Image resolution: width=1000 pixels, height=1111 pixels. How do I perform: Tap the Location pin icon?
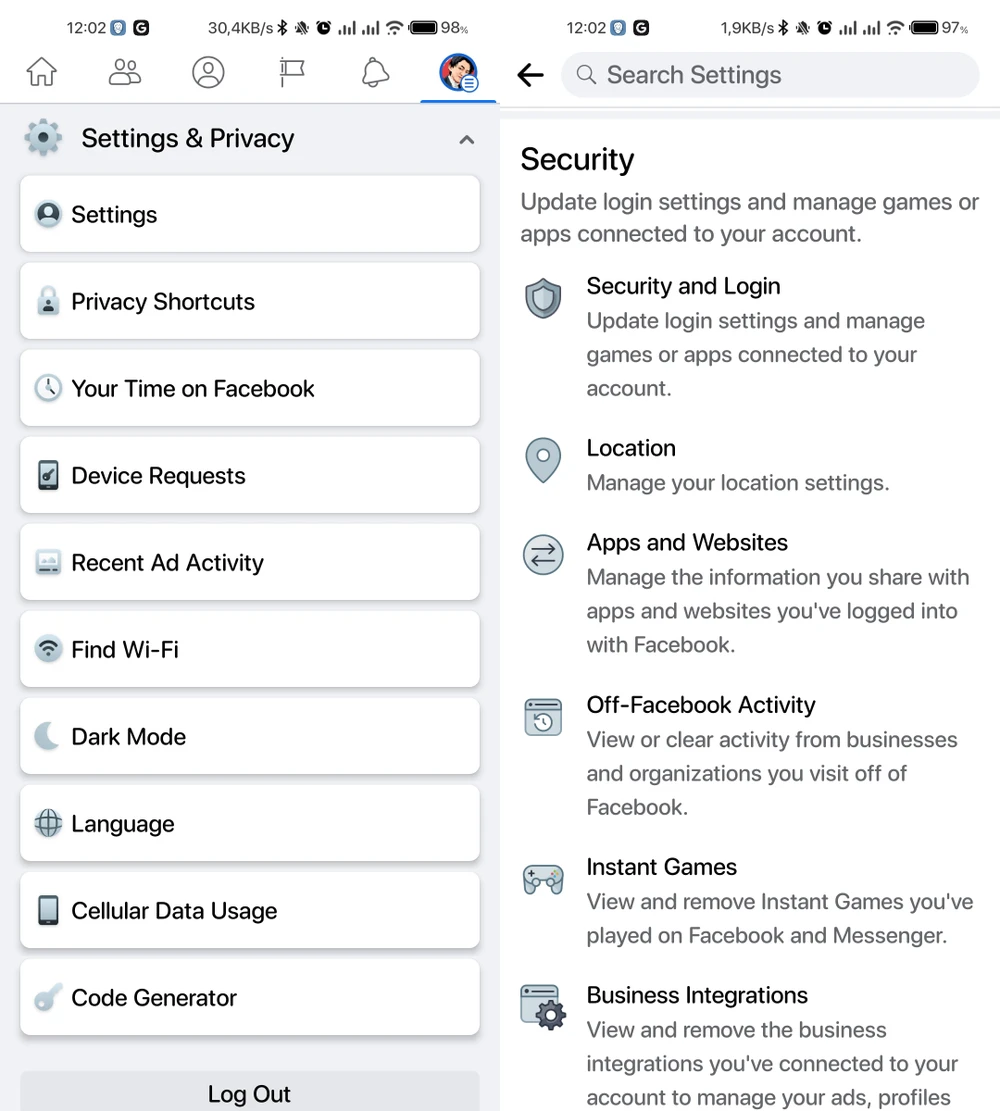point(543,460)
